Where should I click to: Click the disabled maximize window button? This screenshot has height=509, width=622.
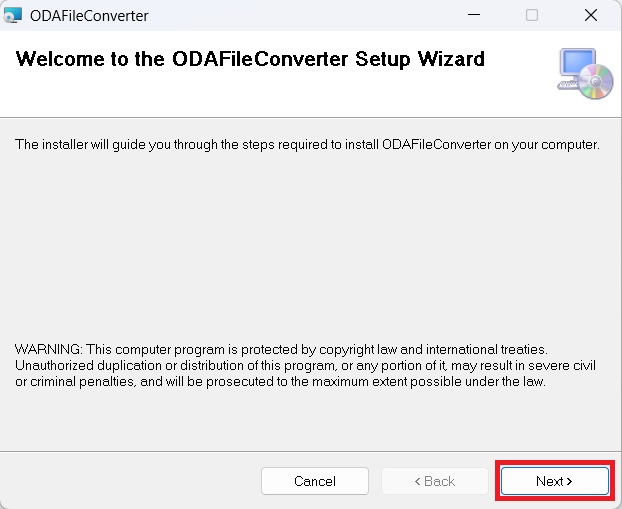tap(532, 15)
